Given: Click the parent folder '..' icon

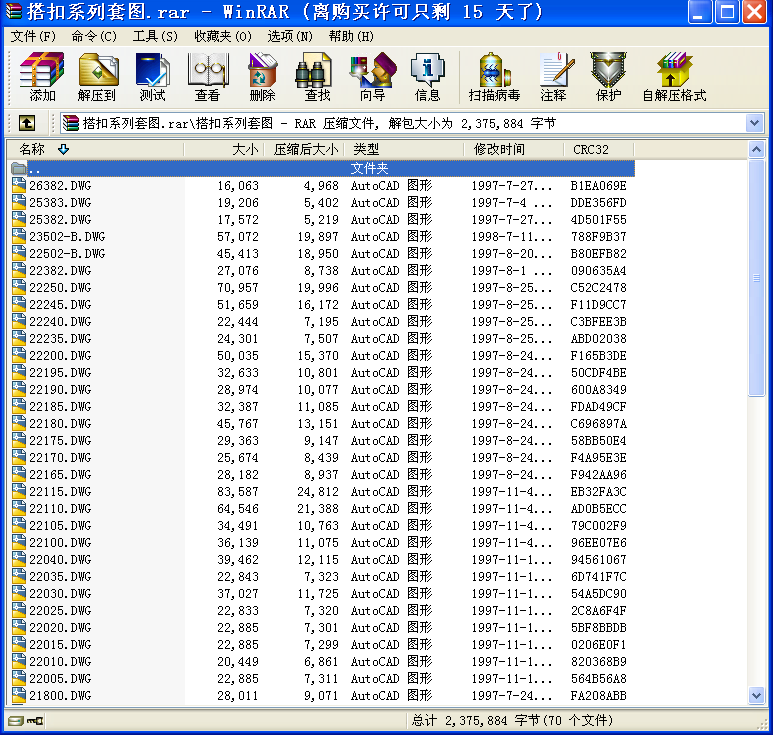Looking at the screenshot, I should click(19, 169).
